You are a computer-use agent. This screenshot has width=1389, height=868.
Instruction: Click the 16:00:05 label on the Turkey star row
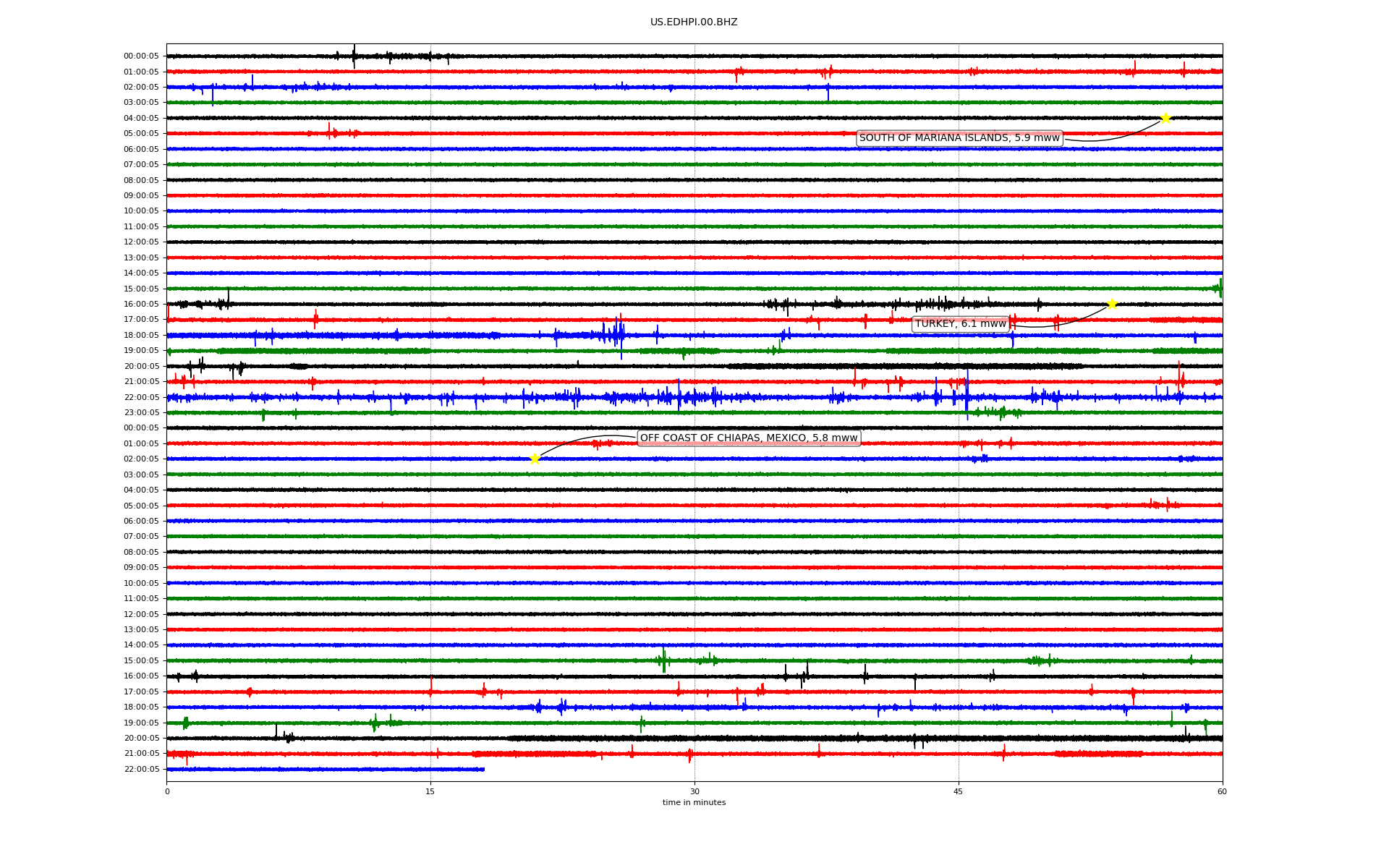point(141,304)
